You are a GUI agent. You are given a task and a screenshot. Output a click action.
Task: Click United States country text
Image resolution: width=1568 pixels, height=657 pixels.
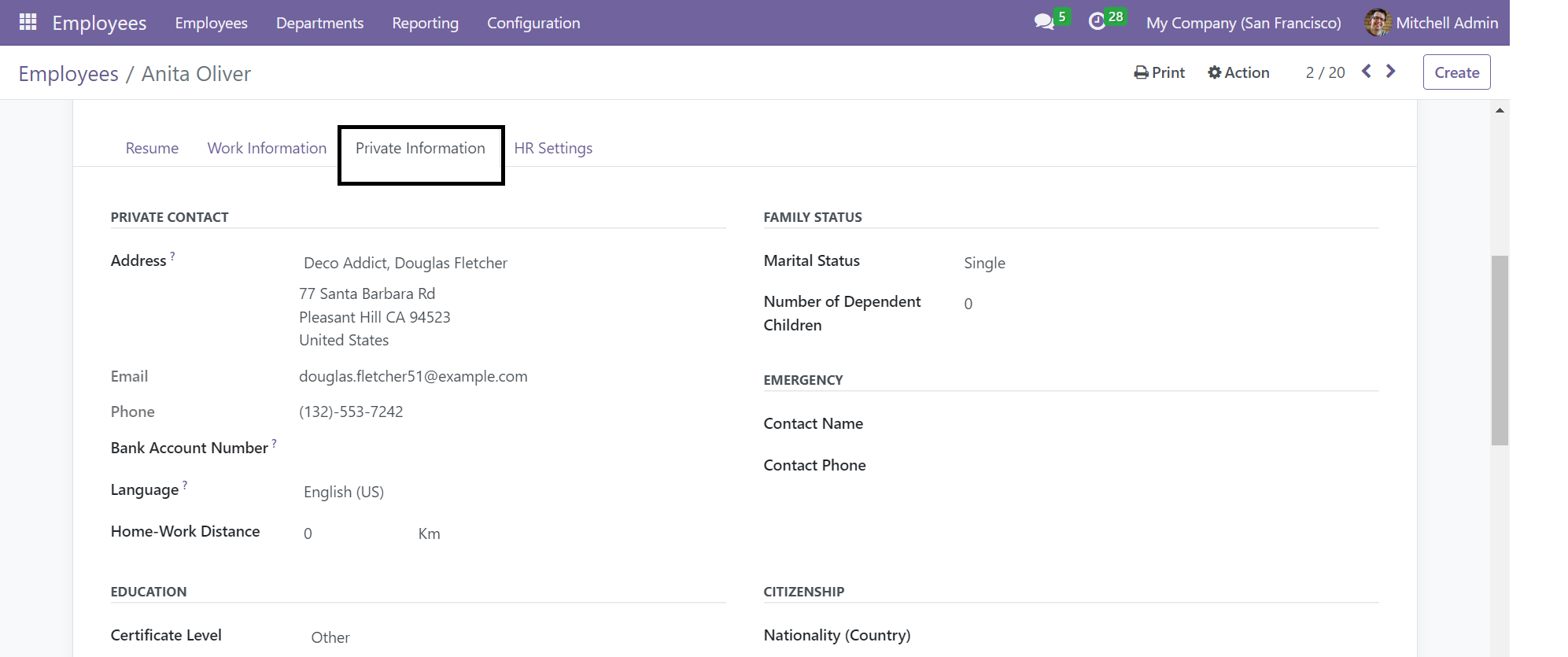coord(344,340)
